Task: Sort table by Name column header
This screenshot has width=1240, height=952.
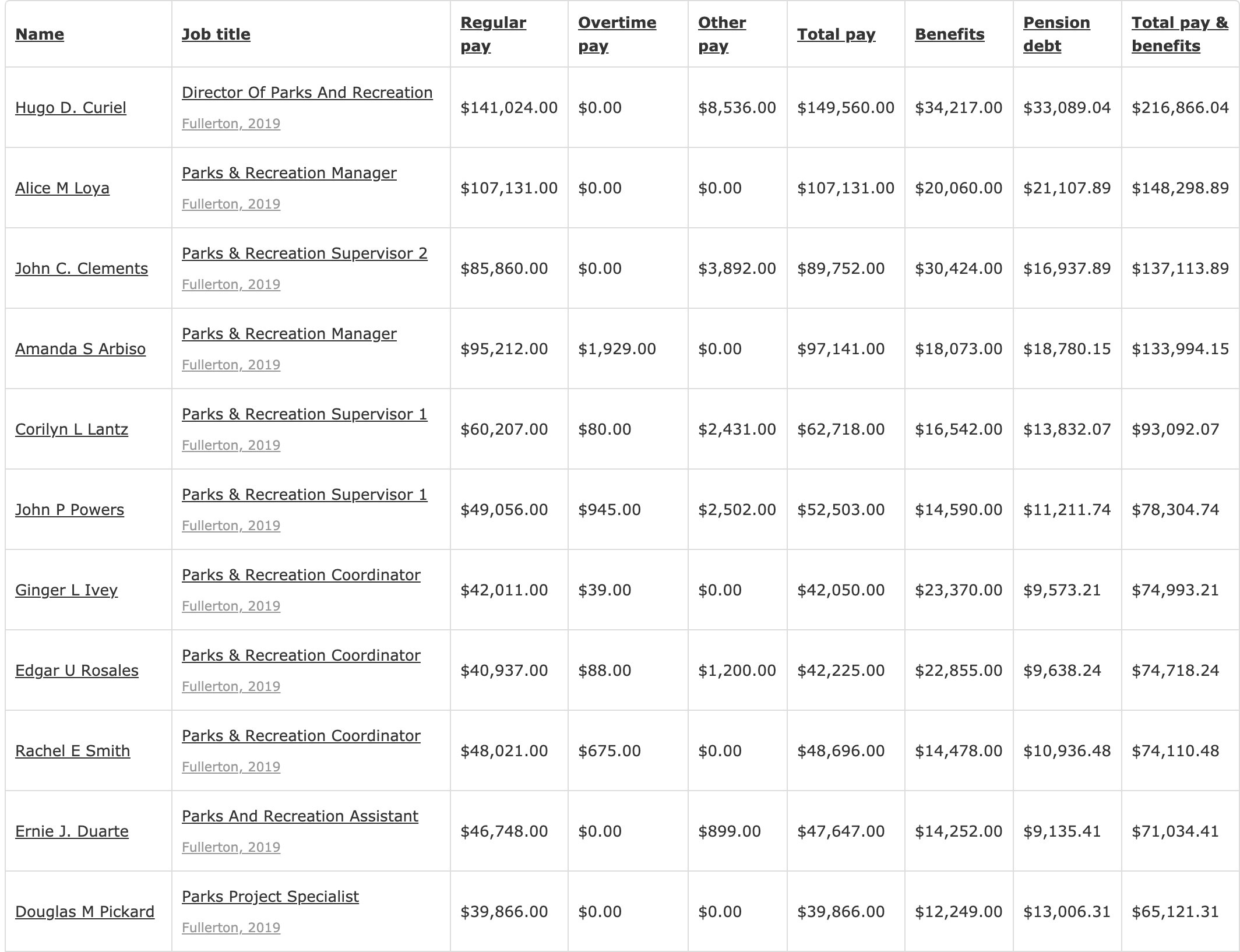Action: [40, 34]
